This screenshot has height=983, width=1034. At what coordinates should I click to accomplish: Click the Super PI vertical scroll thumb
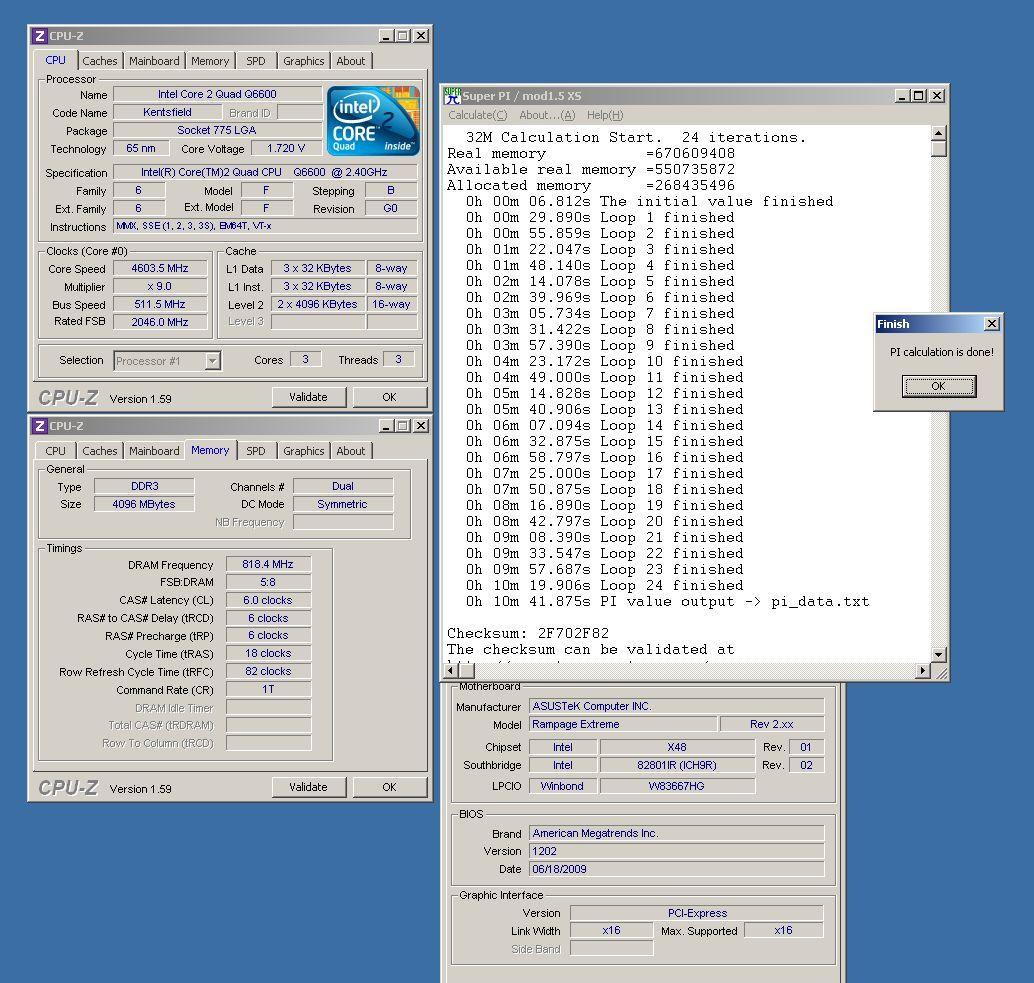(939, 149)
